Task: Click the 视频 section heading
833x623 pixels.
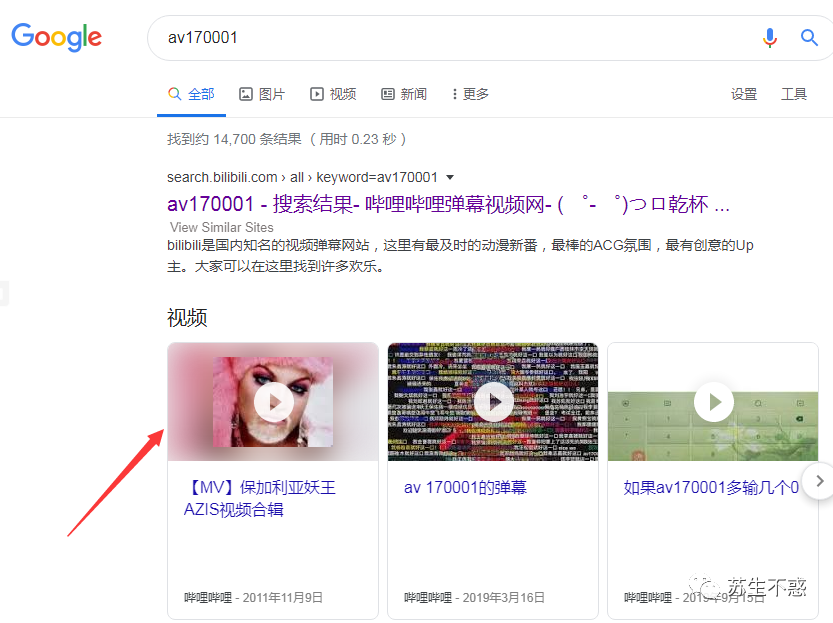Action: 187,317
